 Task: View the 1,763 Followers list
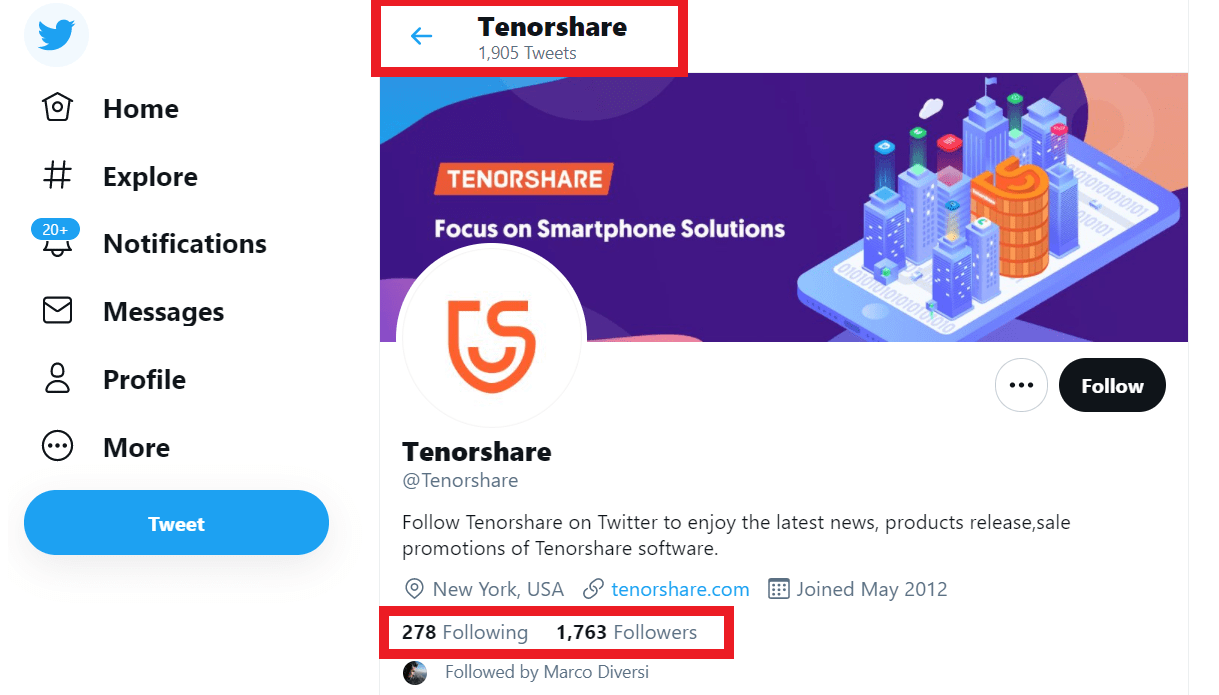pyautogui.click(x=627, y=632)
